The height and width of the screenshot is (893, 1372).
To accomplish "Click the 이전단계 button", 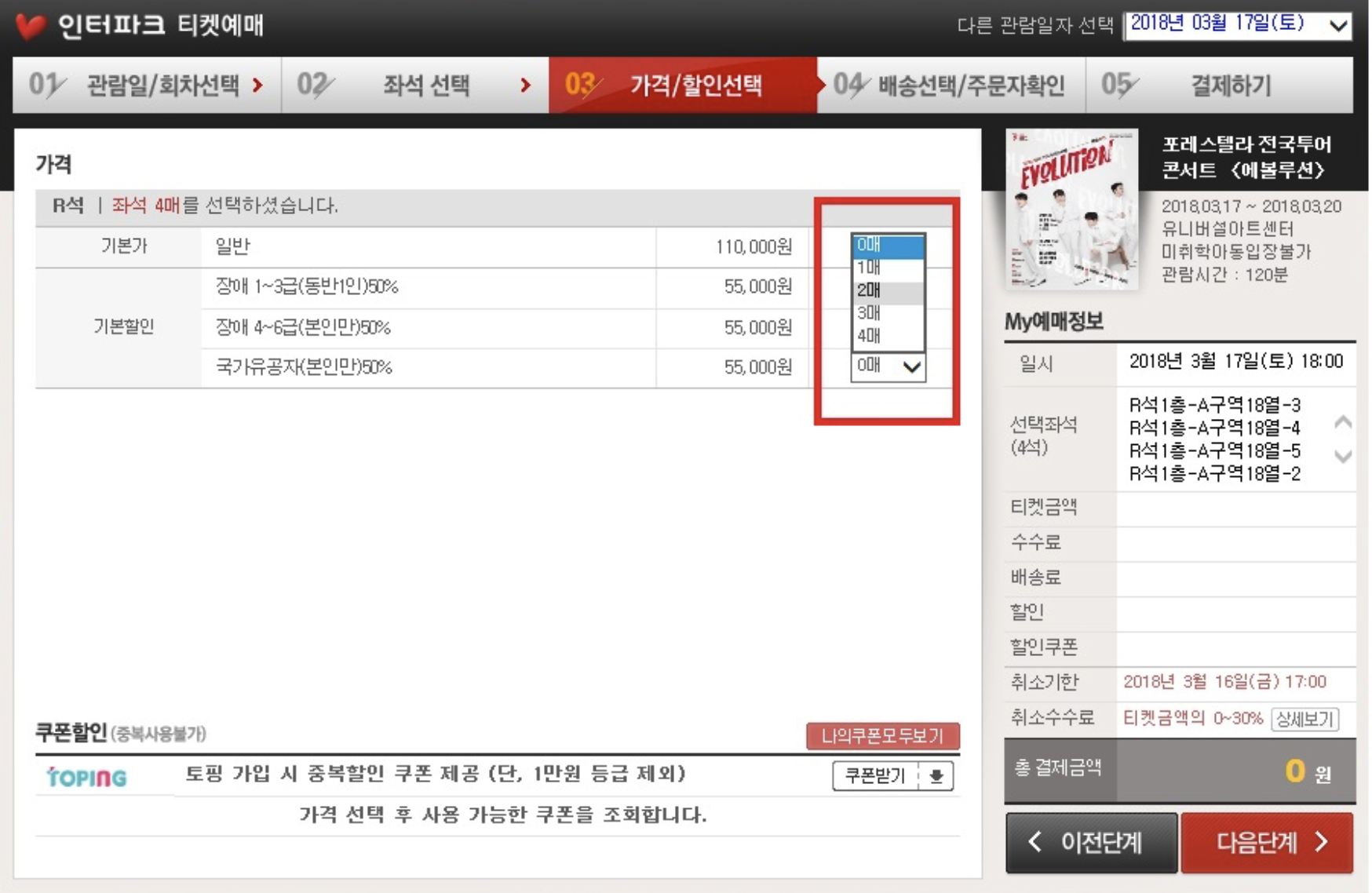I will pos(1091,843).
